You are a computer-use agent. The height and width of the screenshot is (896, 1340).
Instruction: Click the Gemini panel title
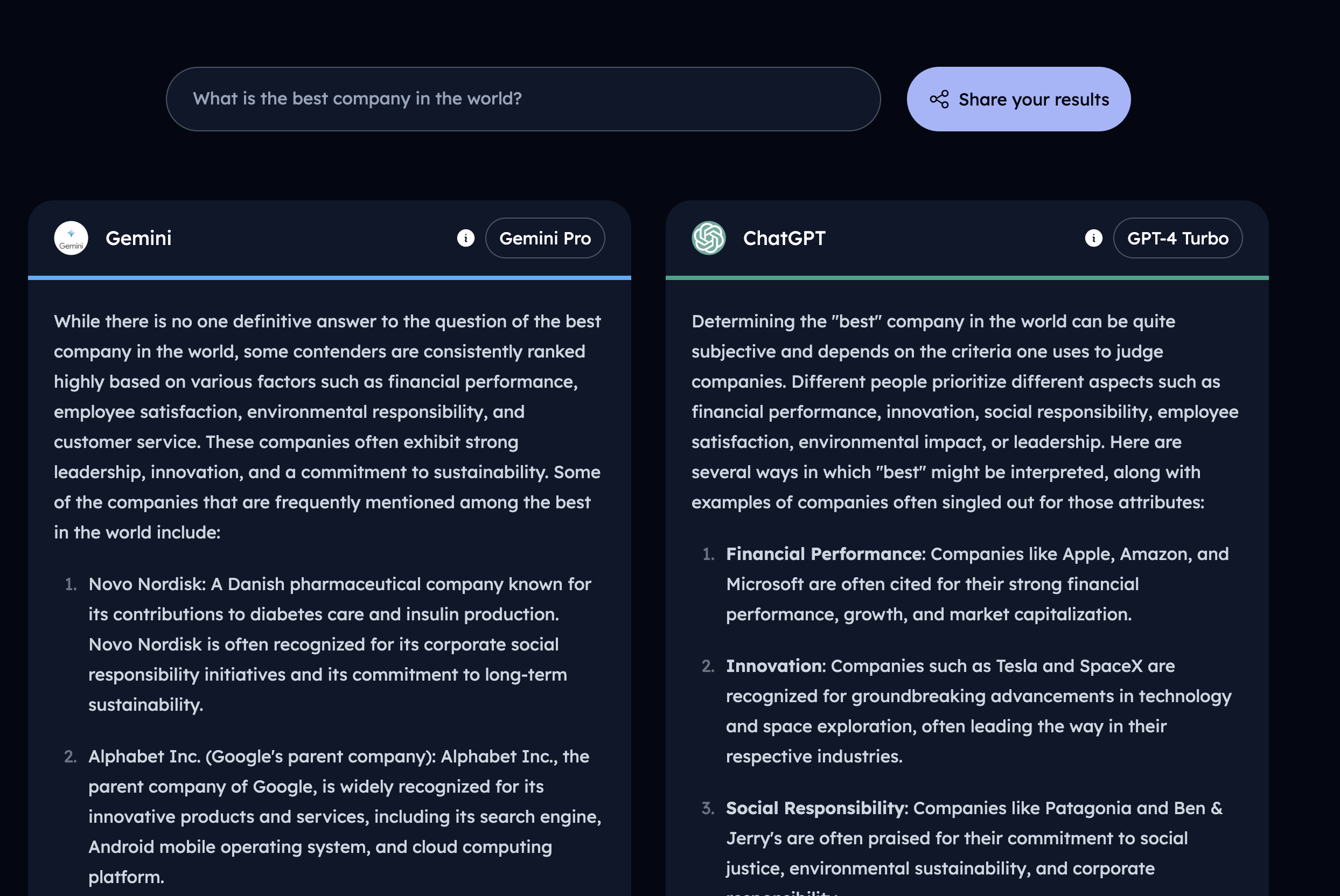pyautogui.click(x=138, y=237)
